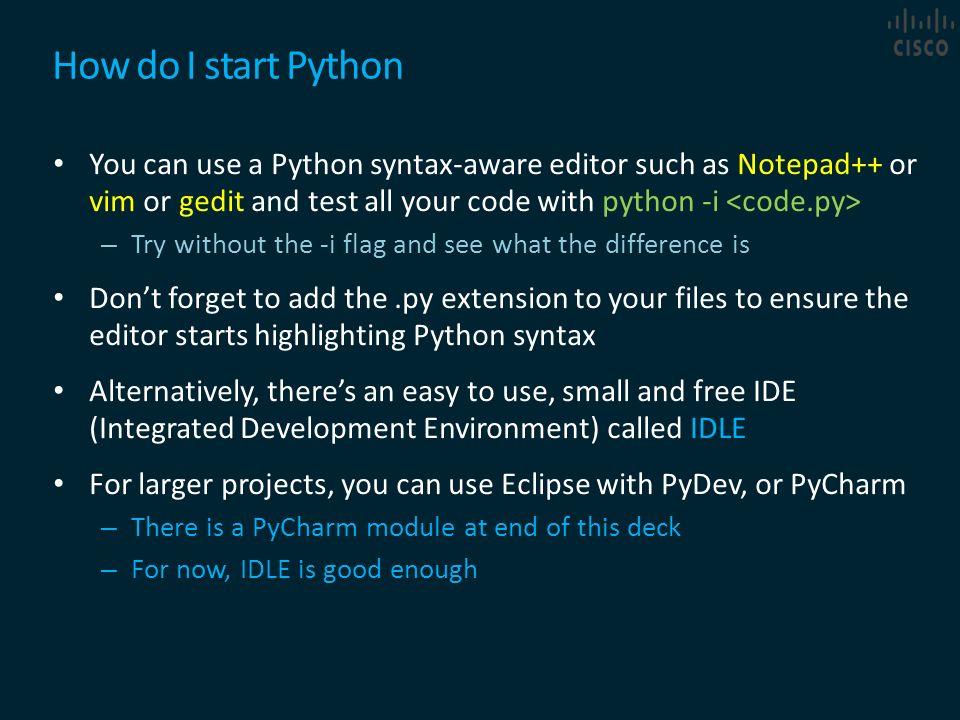Click the green command 'python -i <code.py>'
This screenshot has width=960, height=720.
click(732, 202)
